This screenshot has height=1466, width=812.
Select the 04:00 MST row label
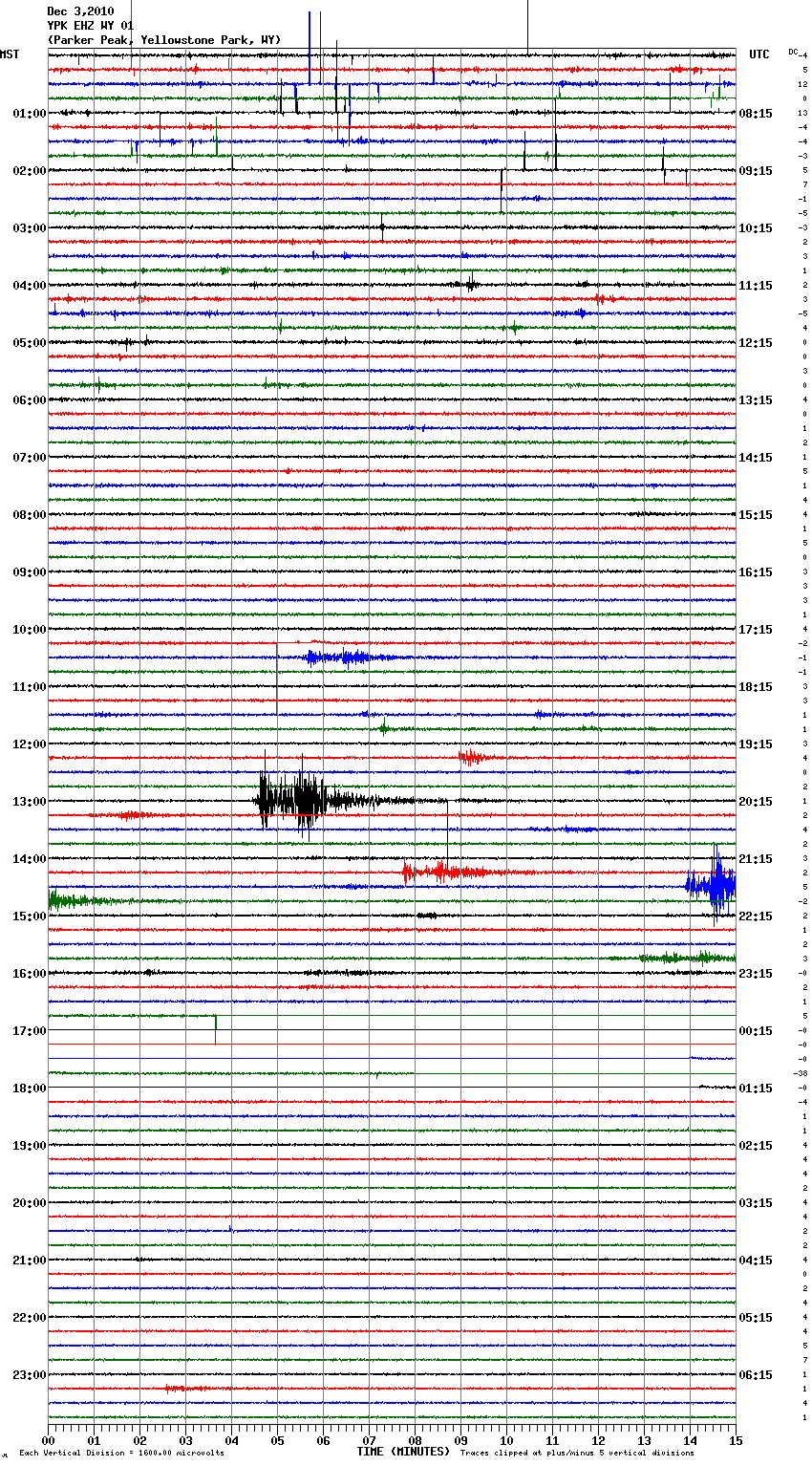30,286
